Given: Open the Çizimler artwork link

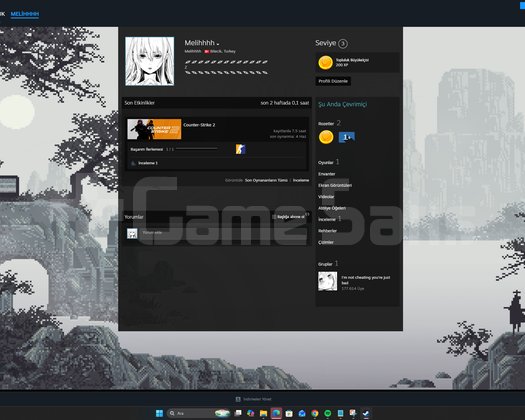Looking at the screenshot, I should pos(326,242).
